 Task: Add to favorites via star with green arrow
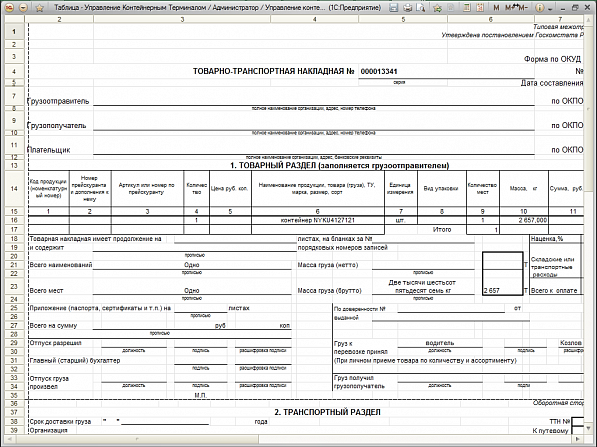point(437,7)
